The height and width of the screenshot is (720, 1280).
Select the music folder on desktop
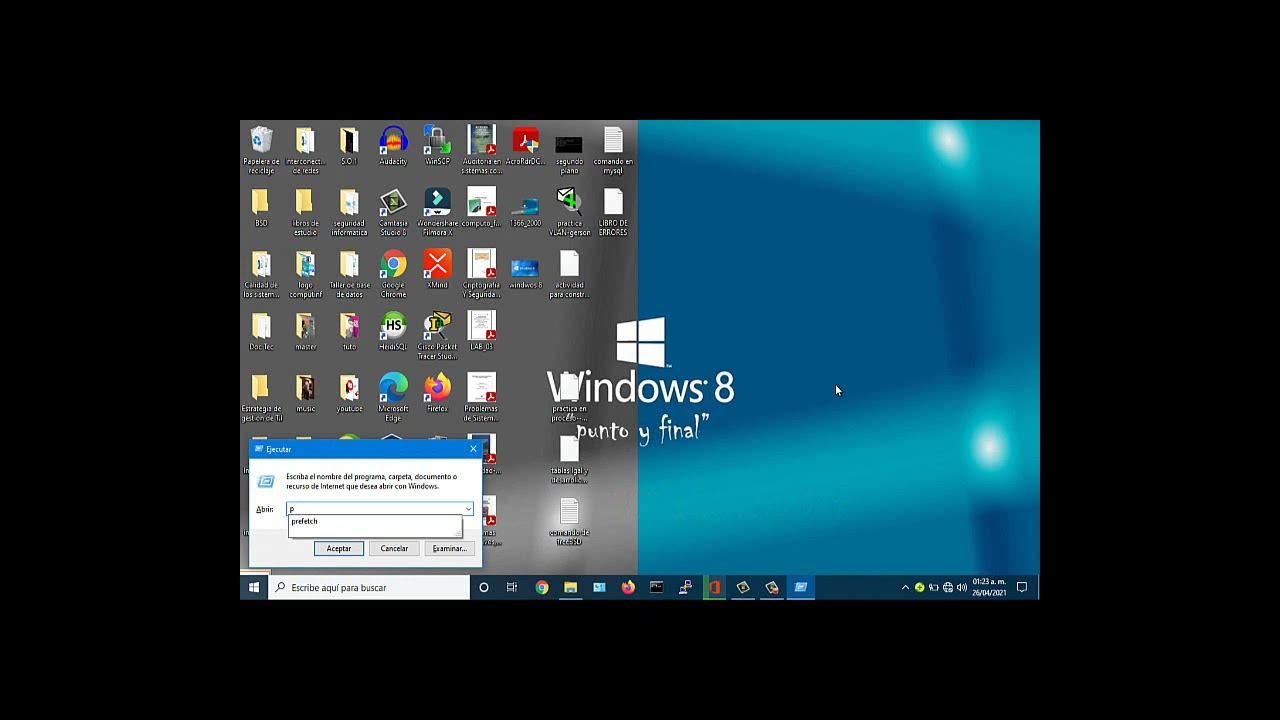(x=305, y=394)
